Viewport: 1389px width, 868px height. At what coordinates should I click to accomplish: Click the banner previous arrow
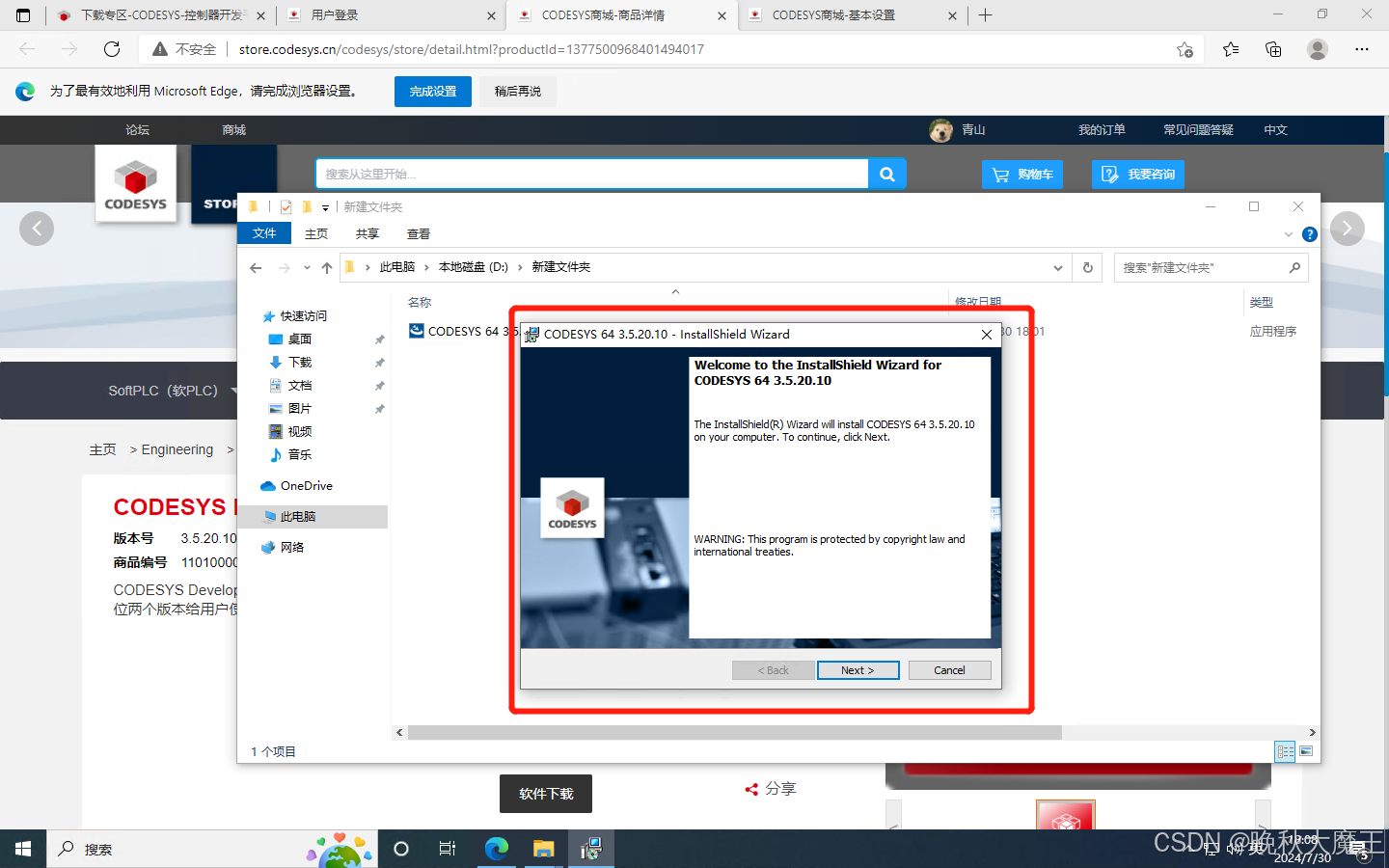point(37,229)
